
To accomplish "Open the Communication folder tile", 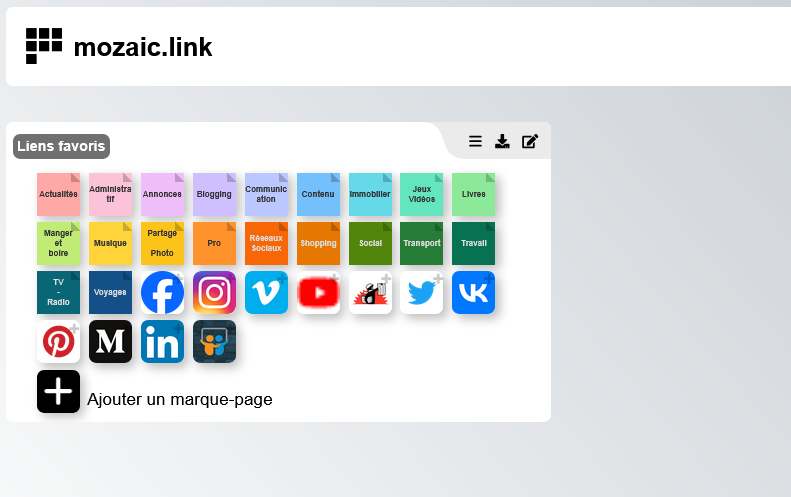I will [x=266, y=194].
